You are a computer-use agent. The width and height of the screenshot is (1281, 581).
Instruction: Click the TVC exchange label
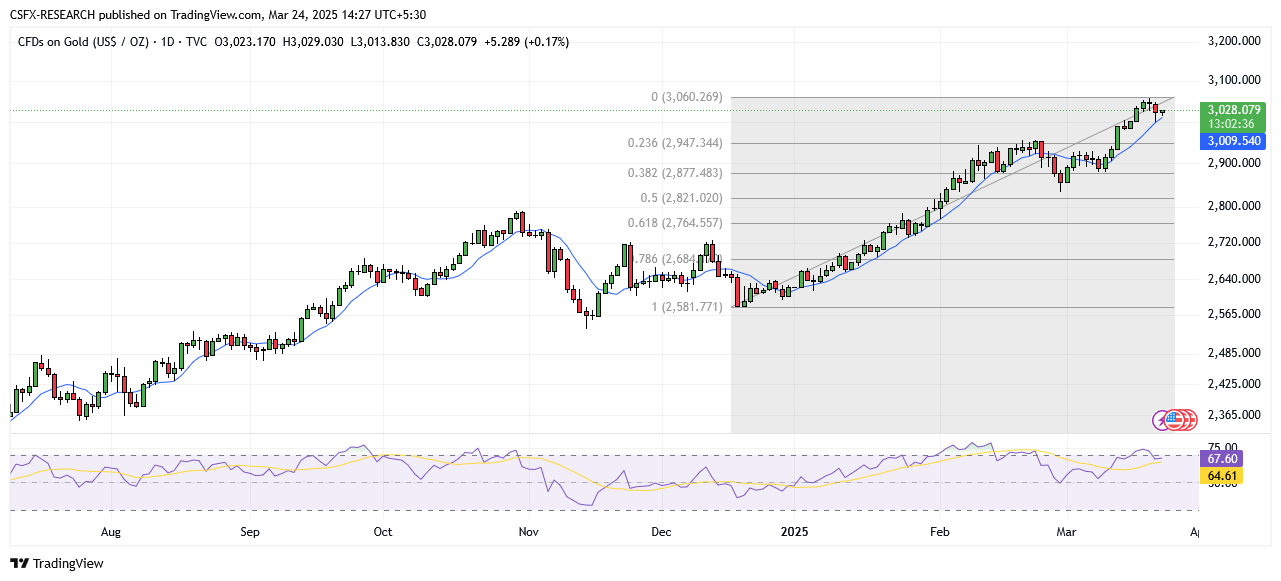click(x=197, y=41)
